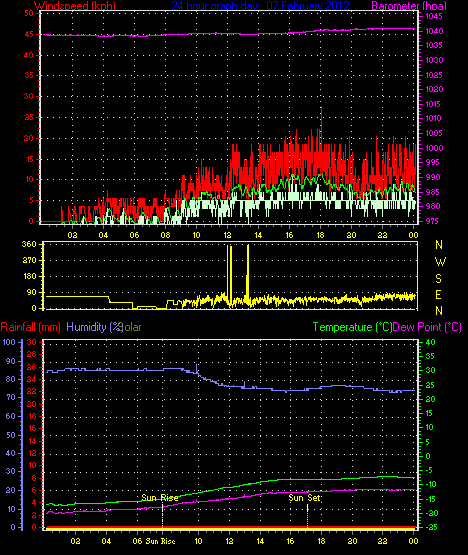The image size is (468, 555).
Task: Click the "W" compass letter beside the direction chart
Action: coord(440,262)
